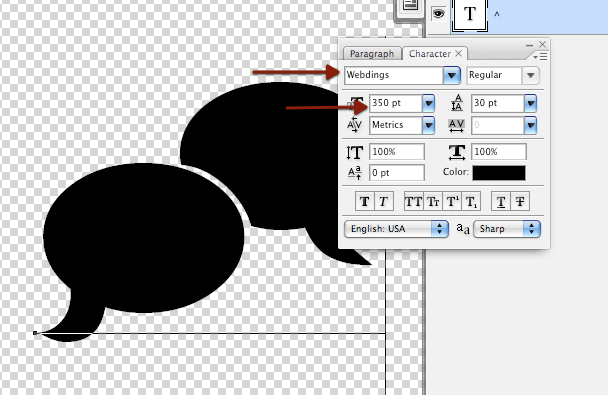Click the horizontal scale 100% field
This screenshot has height=395, width=608.
click(x=499, y=152)
